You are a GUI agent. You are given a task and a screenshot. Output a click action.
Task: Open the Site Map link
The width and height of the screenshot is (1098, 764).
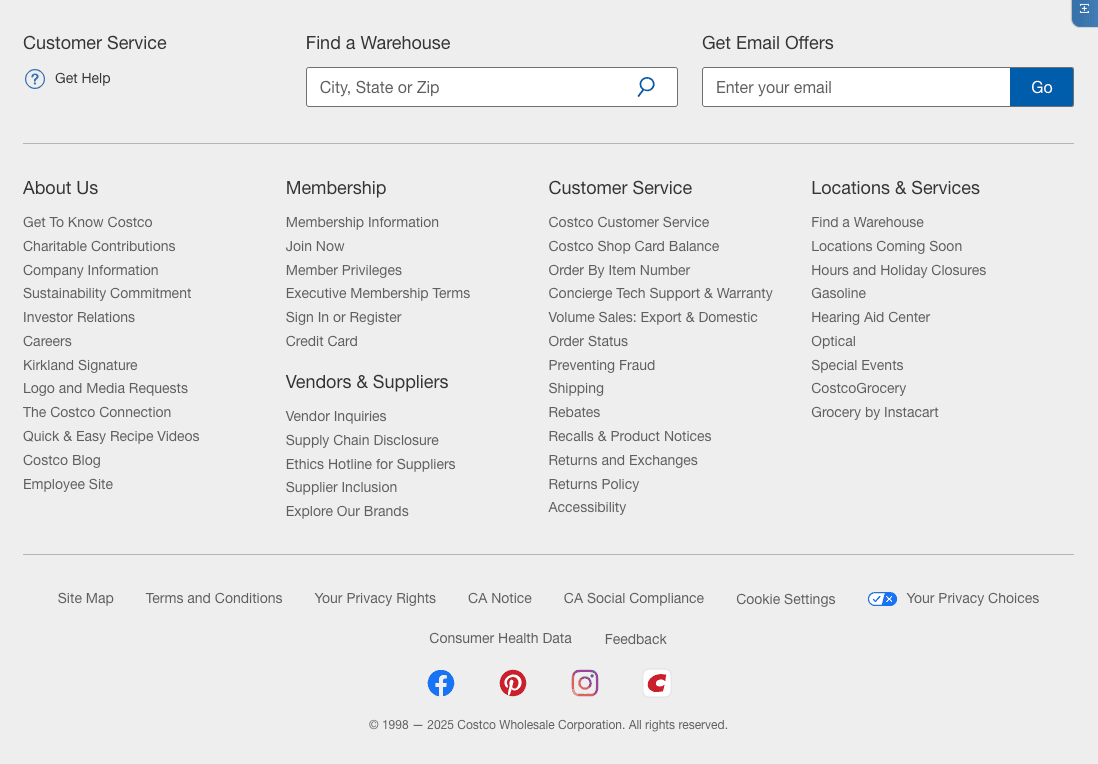(x=85, y=599)
